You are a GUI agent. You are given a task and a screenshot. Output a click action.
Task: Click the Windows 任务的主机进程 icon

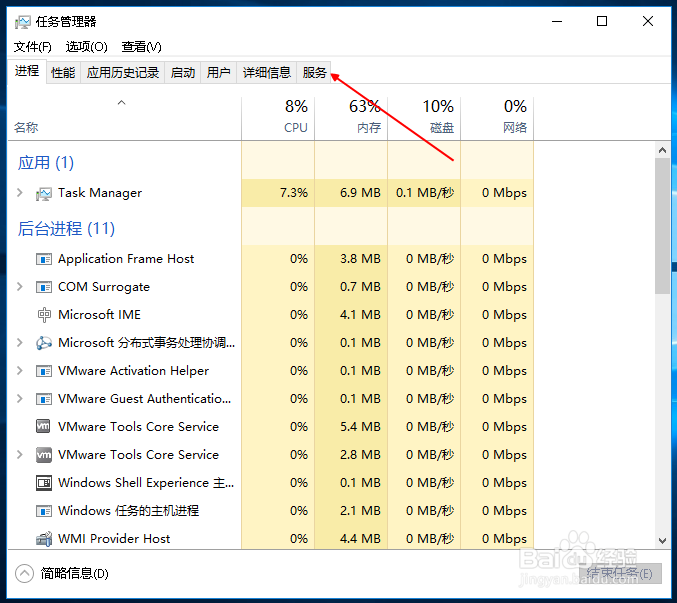point(44,511)
